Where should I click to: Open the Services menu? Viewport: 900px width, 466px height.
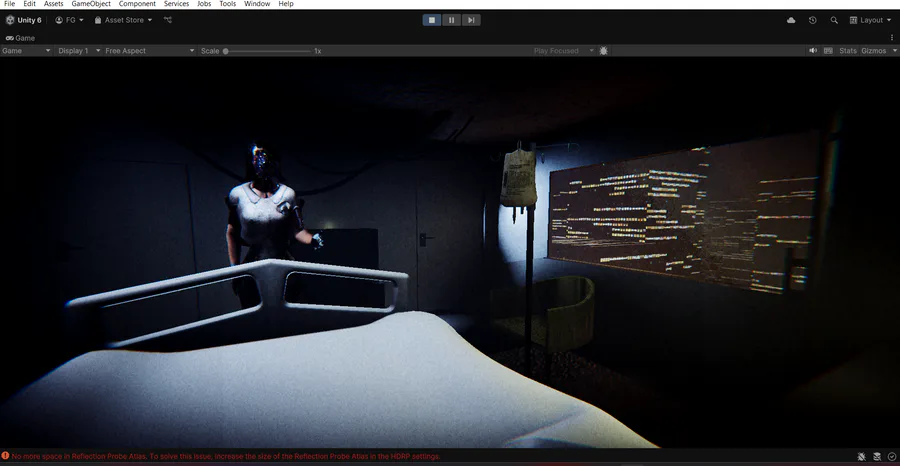coord(176,3)
